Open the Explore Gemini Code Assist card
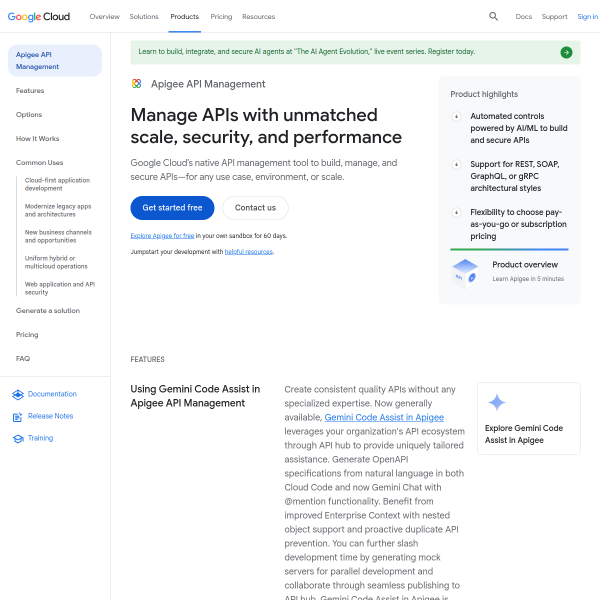 (528, 418)
